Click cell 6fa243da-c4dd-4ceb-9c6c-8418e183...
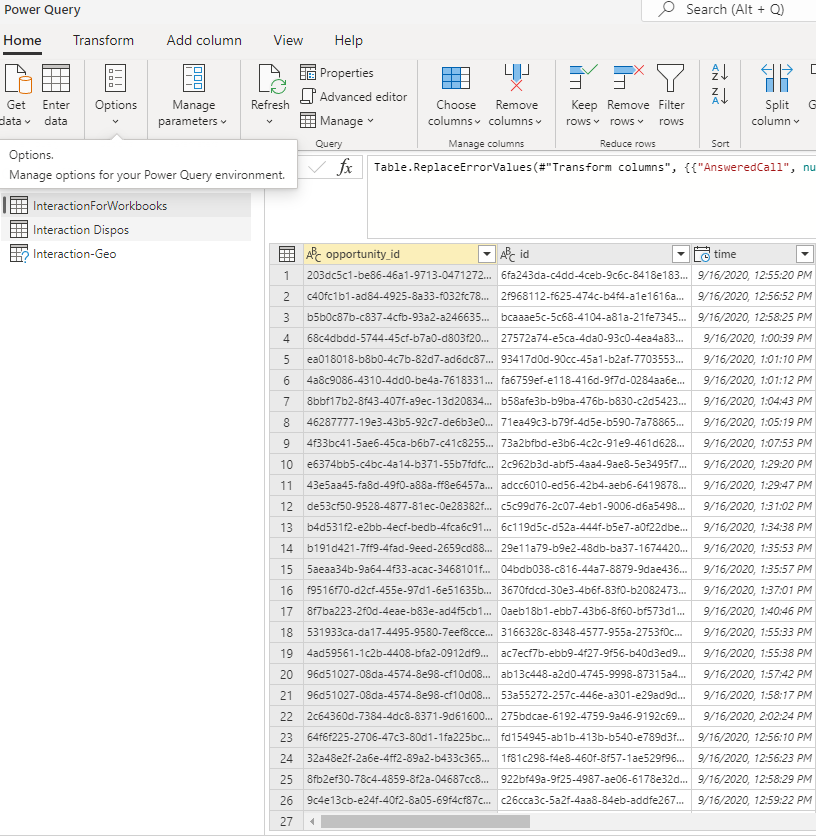Screen dimensions: 816x837 [x=594, y=275]
